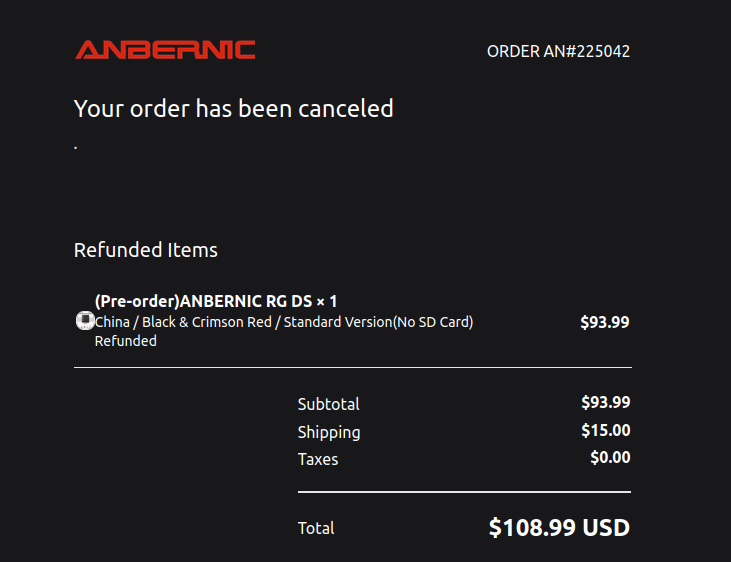Screen dimensions: 731x562
Task: Select the "Refunded Items" section heading
Action: point(146,250)
